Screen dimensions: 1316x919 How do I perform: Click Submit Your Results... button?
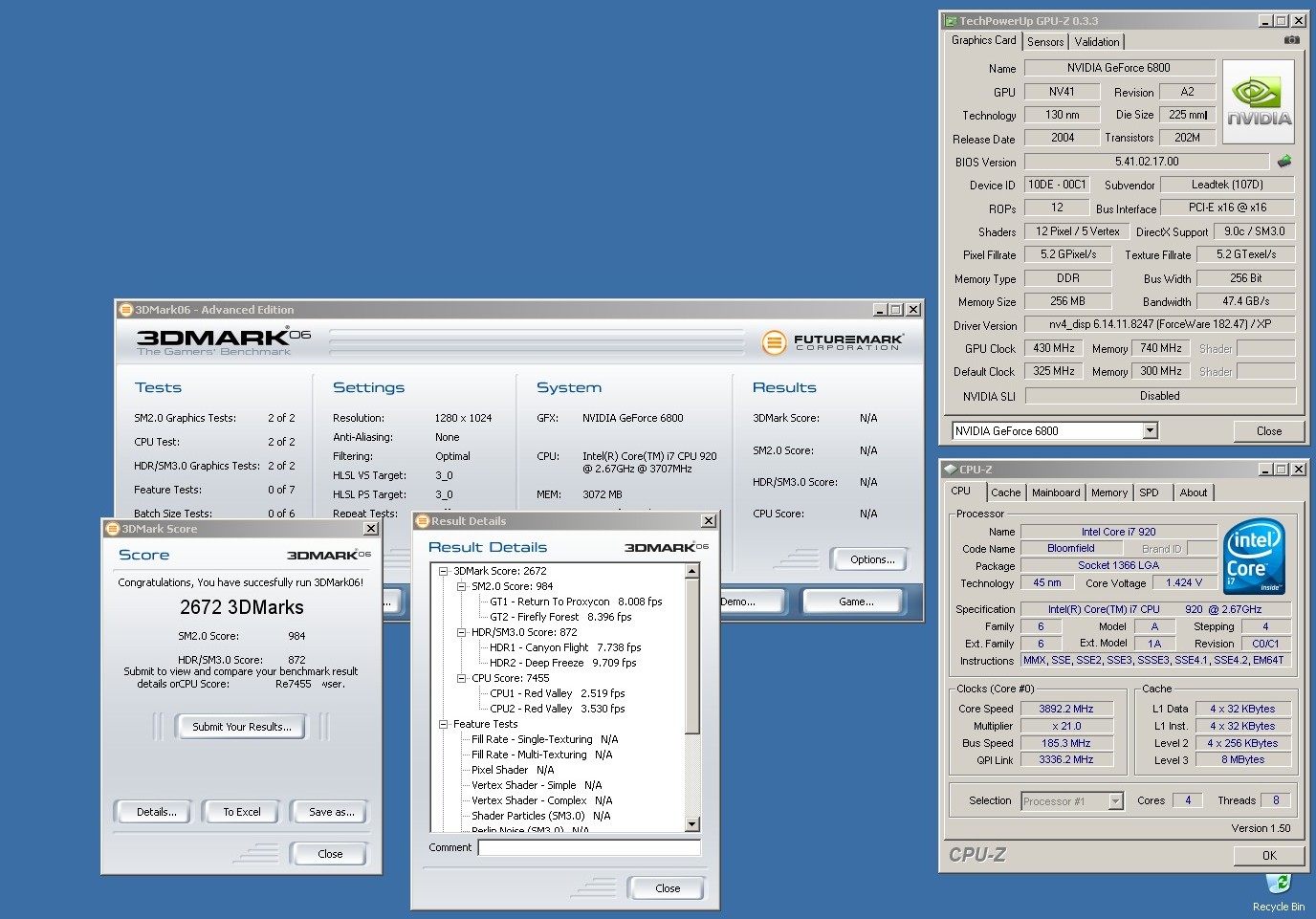(x=241, y=727)
